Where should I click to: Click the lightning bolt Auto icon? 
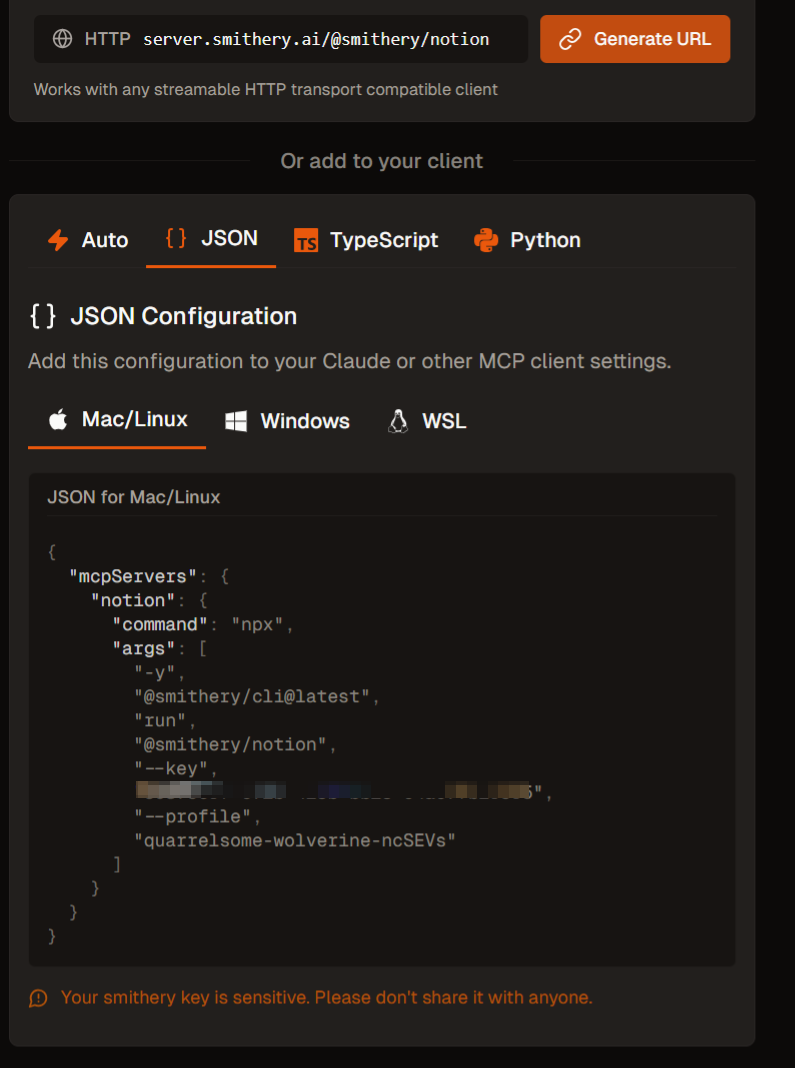tap(58, 240)
